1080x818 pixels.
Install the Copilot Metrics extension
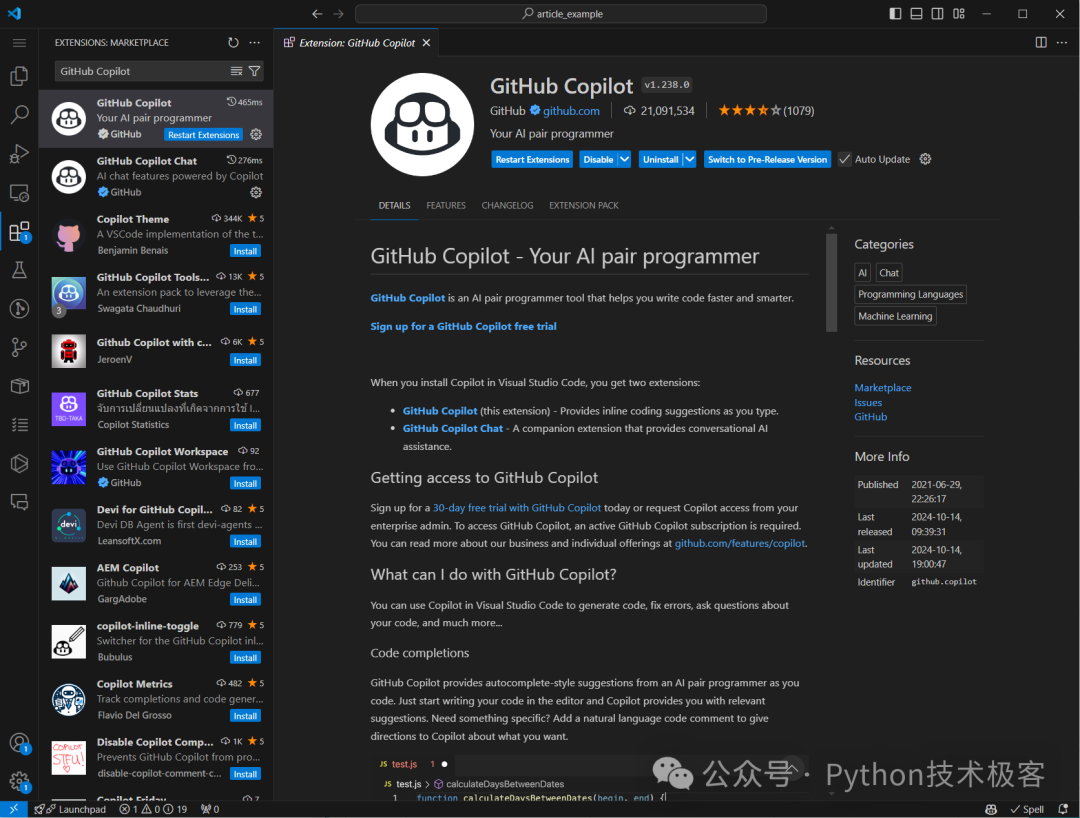coord(245,716)
